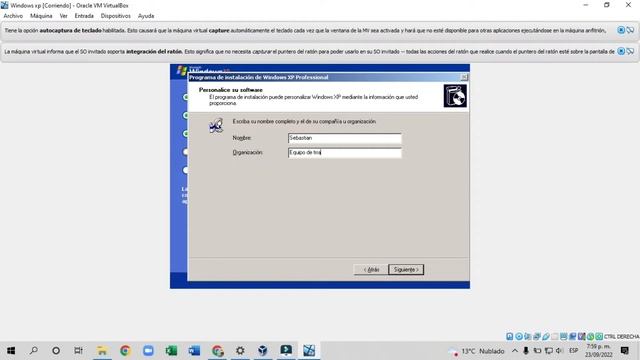Click the microphone tray icon
The height and width of the screenshot is (360, 640).
pyautogui.click(x=526, y=351)
